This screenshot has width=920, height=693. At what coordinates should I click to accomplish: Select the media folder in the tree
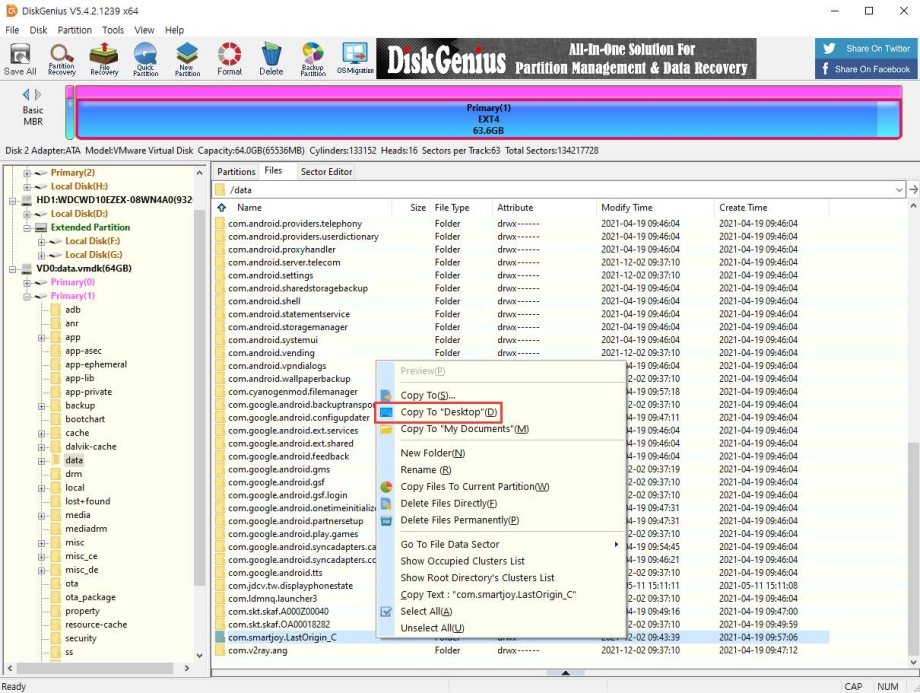click(77, 515)
